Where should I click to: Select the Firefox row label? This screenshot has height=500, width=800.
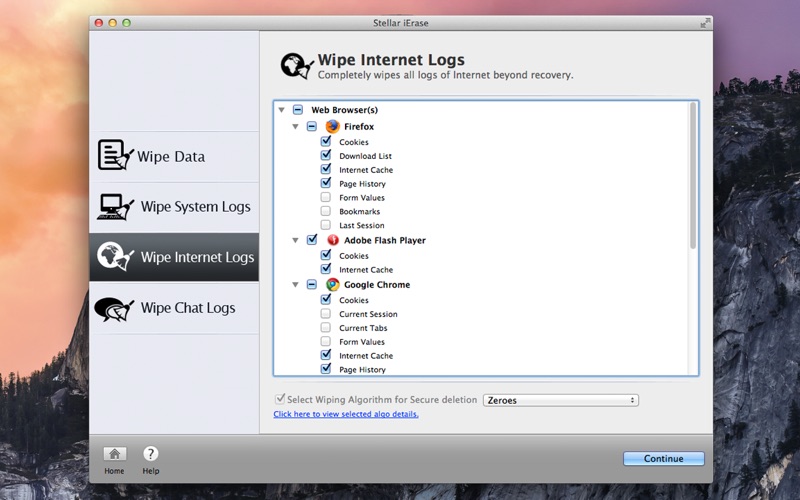[x=359, y=127]
